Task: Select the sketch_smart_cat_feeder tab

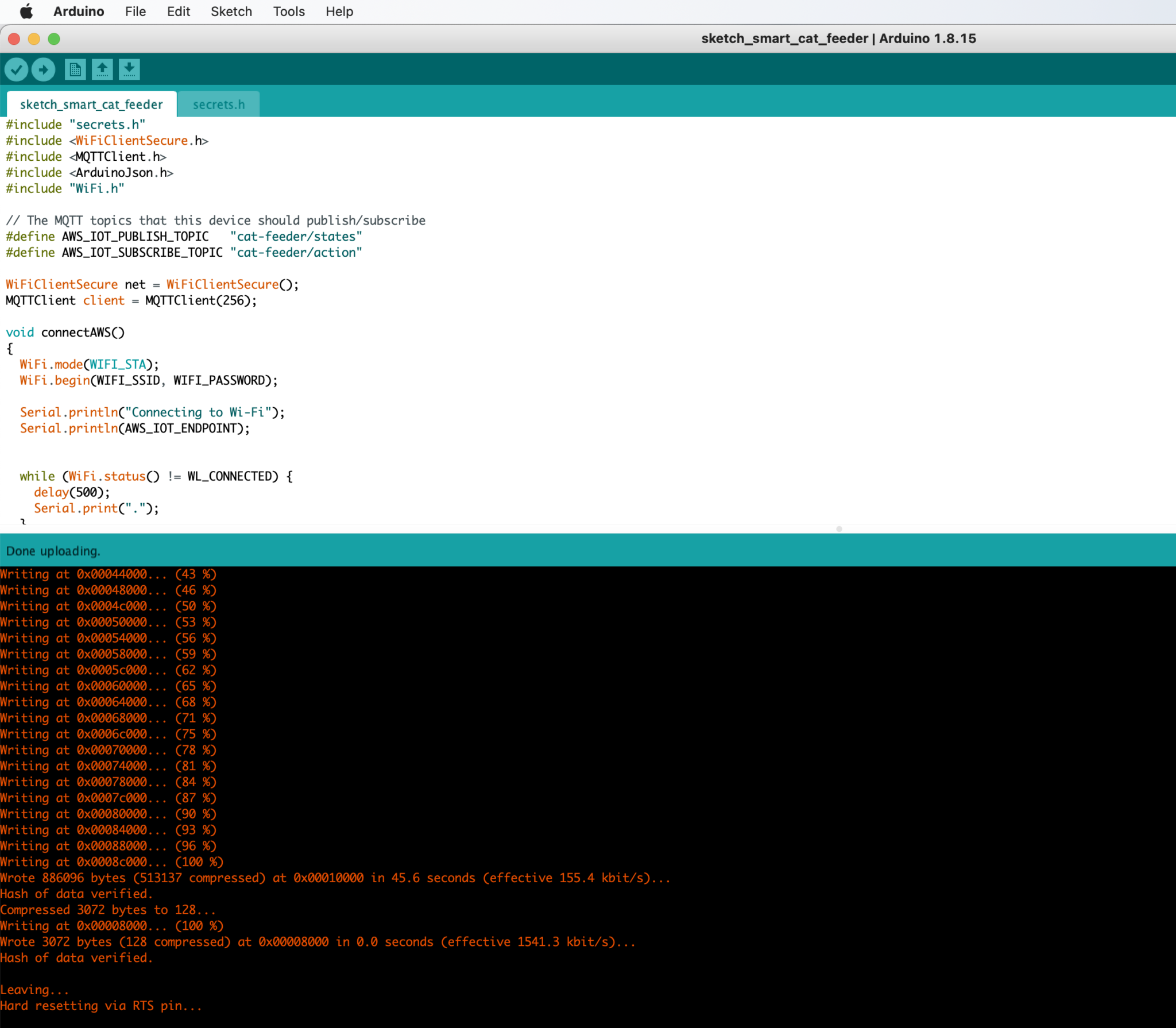Action: 91,105
